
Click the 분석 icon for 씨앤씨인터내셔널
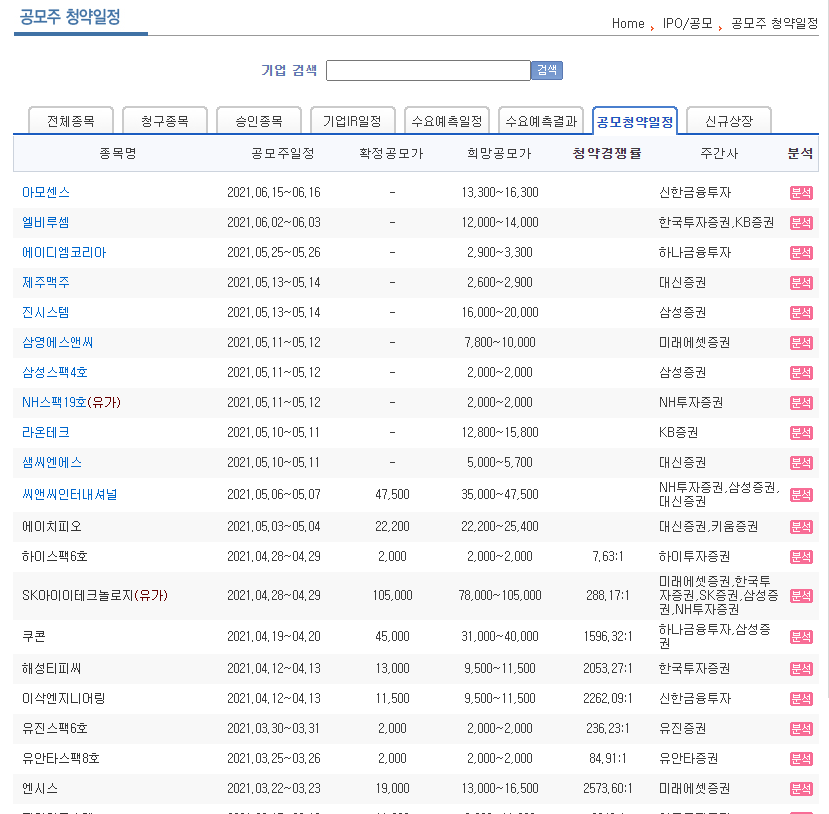tap(801, 495)
